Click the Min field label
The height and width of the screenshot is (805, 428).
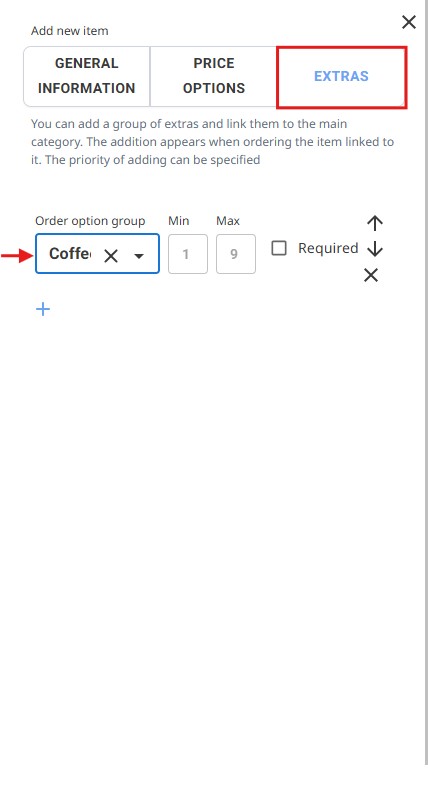[x=179, y=221]
